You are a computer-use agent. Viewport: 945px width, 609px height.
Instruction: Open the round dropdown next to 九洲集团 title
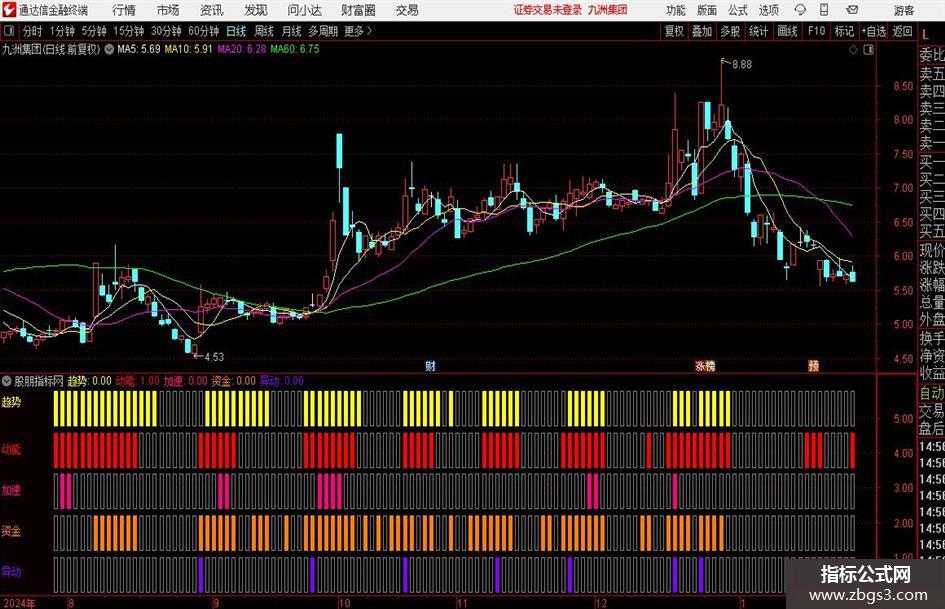coord(109,49)
